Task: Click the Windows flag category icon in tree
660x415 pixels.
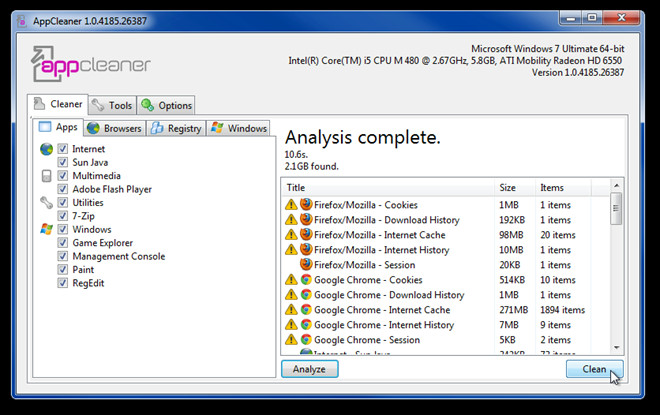Action: click(46, 229)
